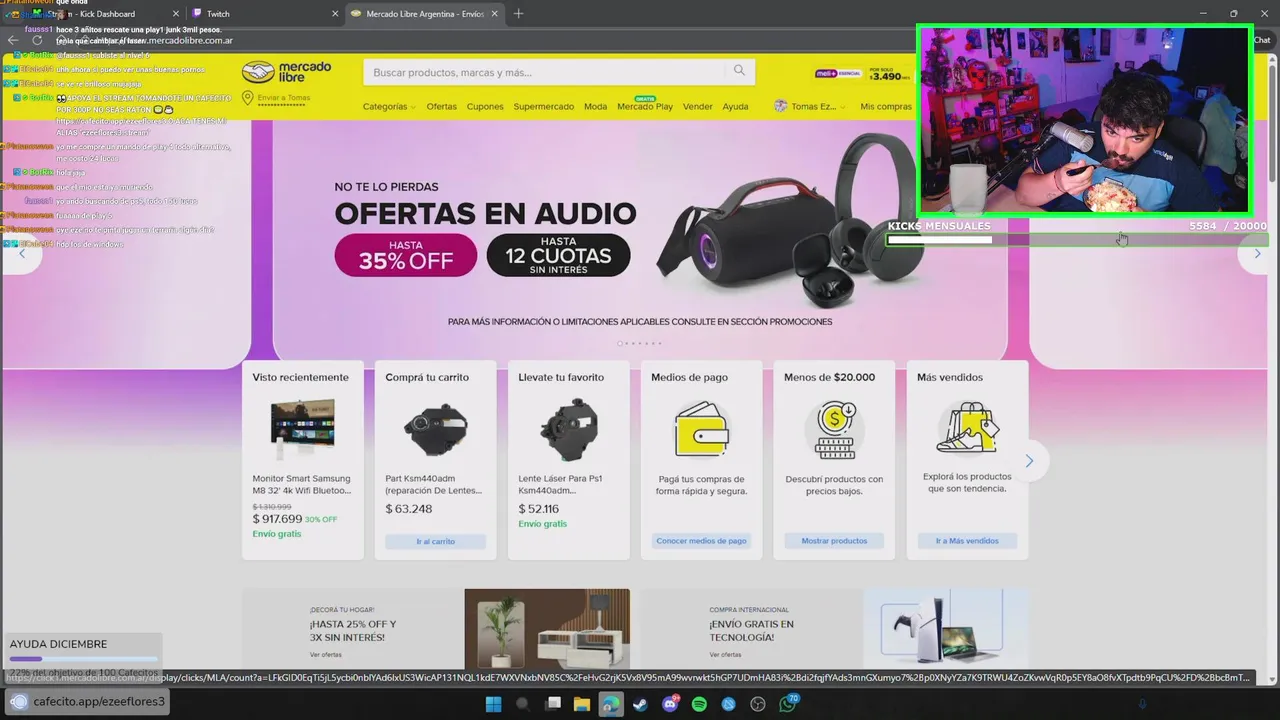
Task: Open a new browser tab
Action: (518, 14)
